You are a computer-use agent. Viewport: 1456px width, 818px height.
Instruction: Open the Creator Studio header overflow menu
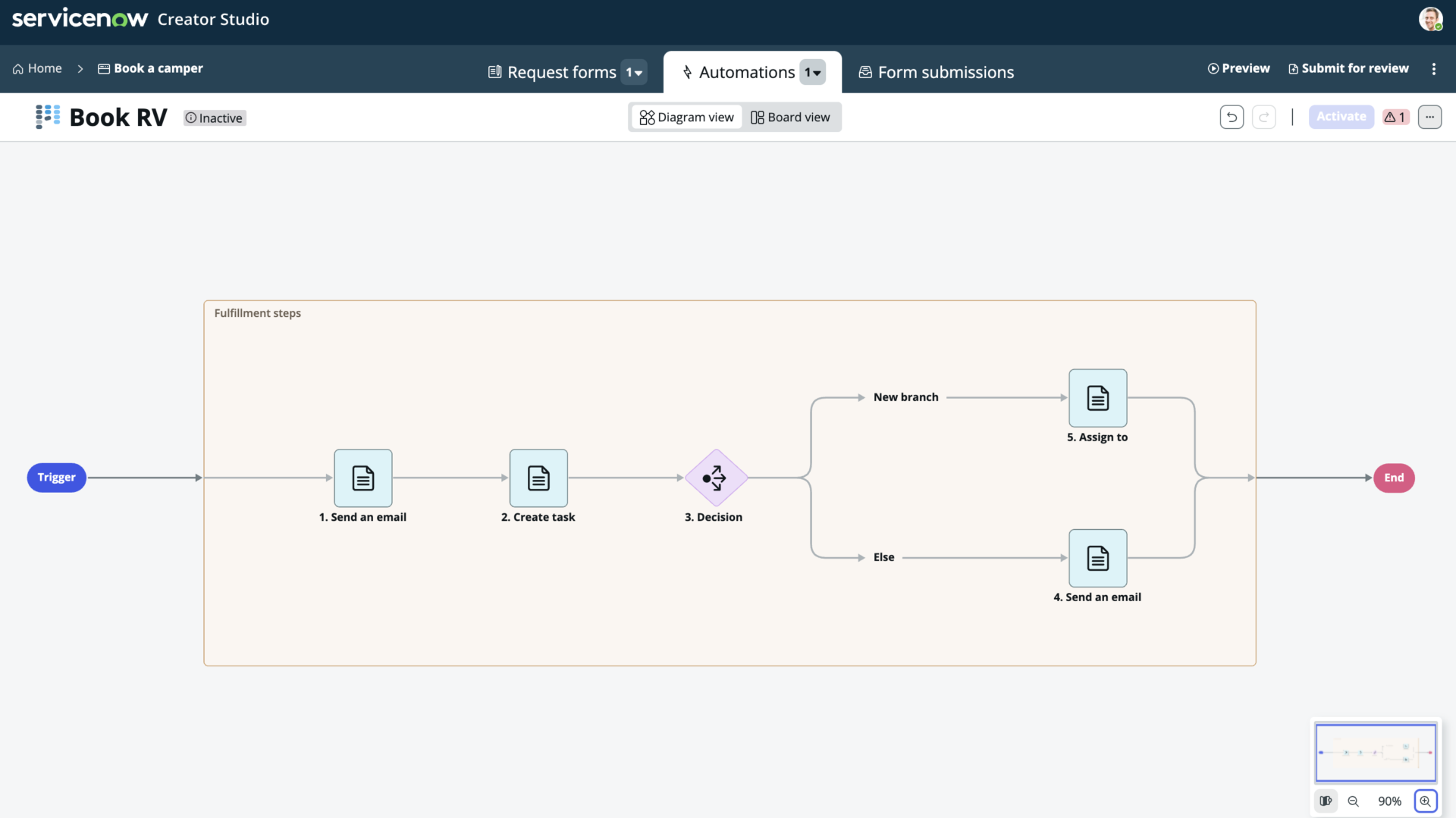(x=1434, y=68)
